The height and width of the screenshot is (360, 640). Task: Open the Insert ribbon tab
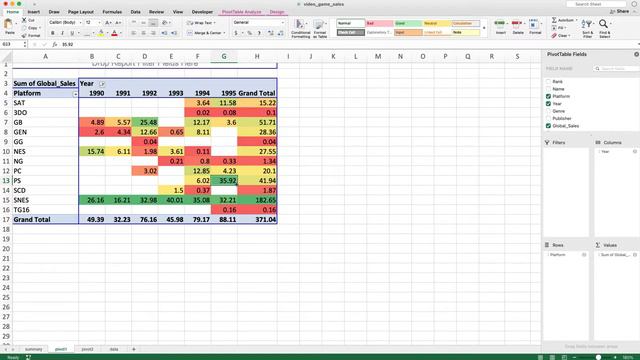coord(34,12)
